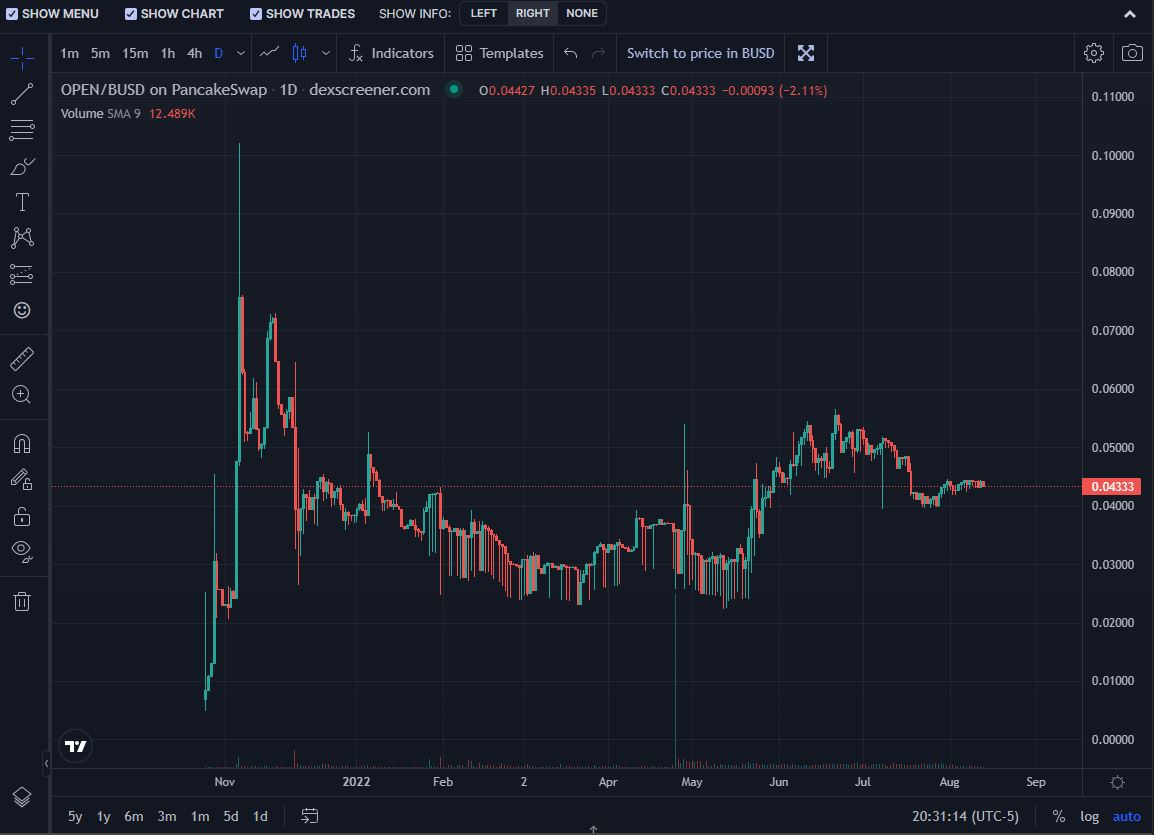This screenshot has height=835, width=1154.
Task: Click the OPEN/BUSD on PancakeSwap title
Action: [163, 90]
